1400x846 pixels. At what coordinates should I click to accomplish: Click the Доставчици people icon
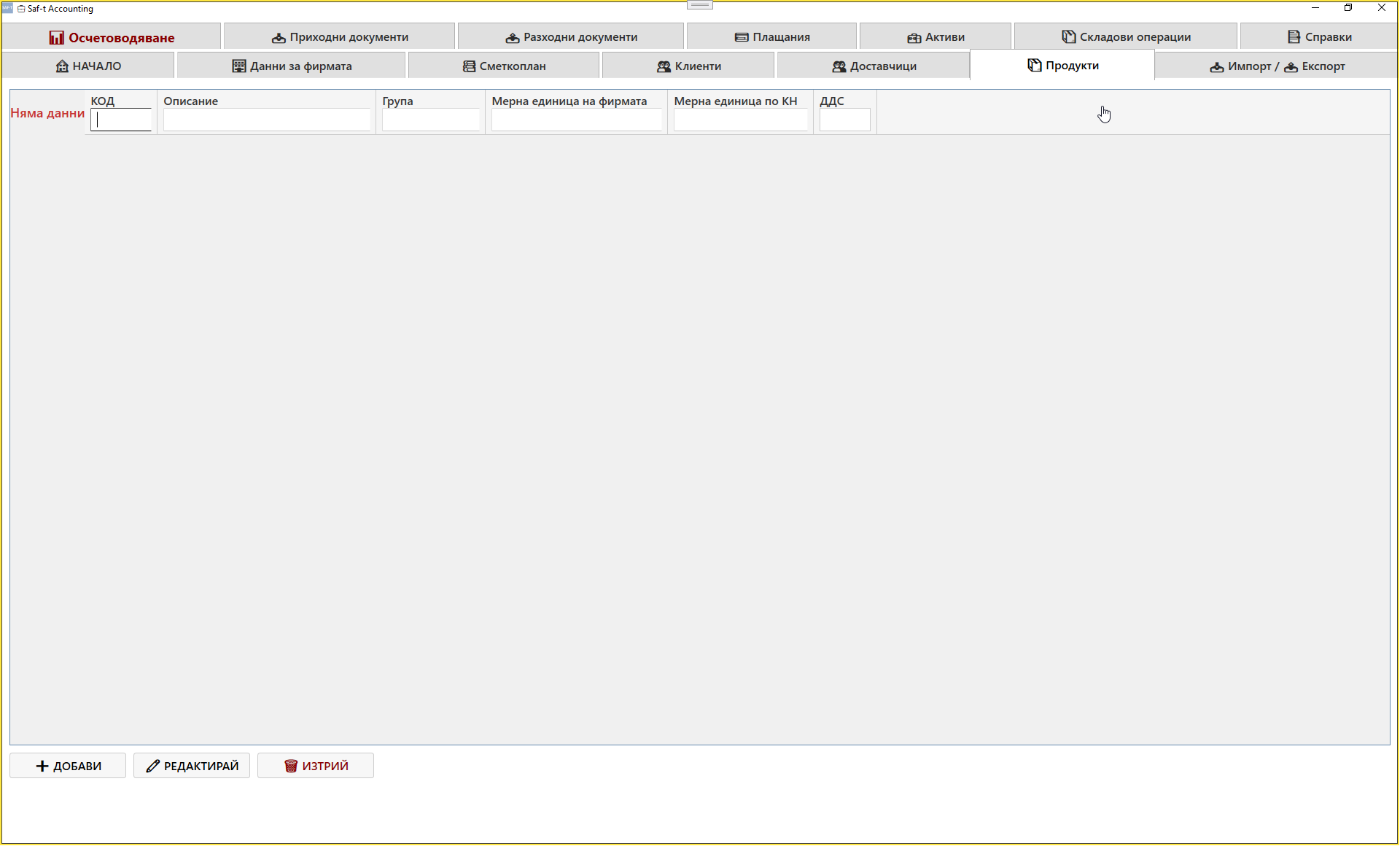click(x=839, y=66)
